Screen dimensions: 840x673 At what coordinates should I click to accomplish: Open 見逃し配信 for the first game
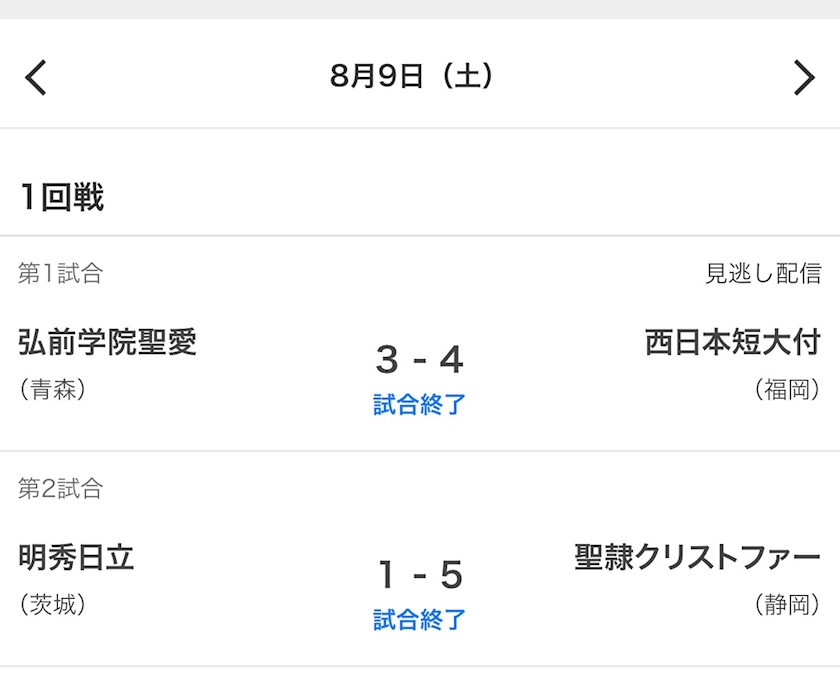(x=763, y=273)
